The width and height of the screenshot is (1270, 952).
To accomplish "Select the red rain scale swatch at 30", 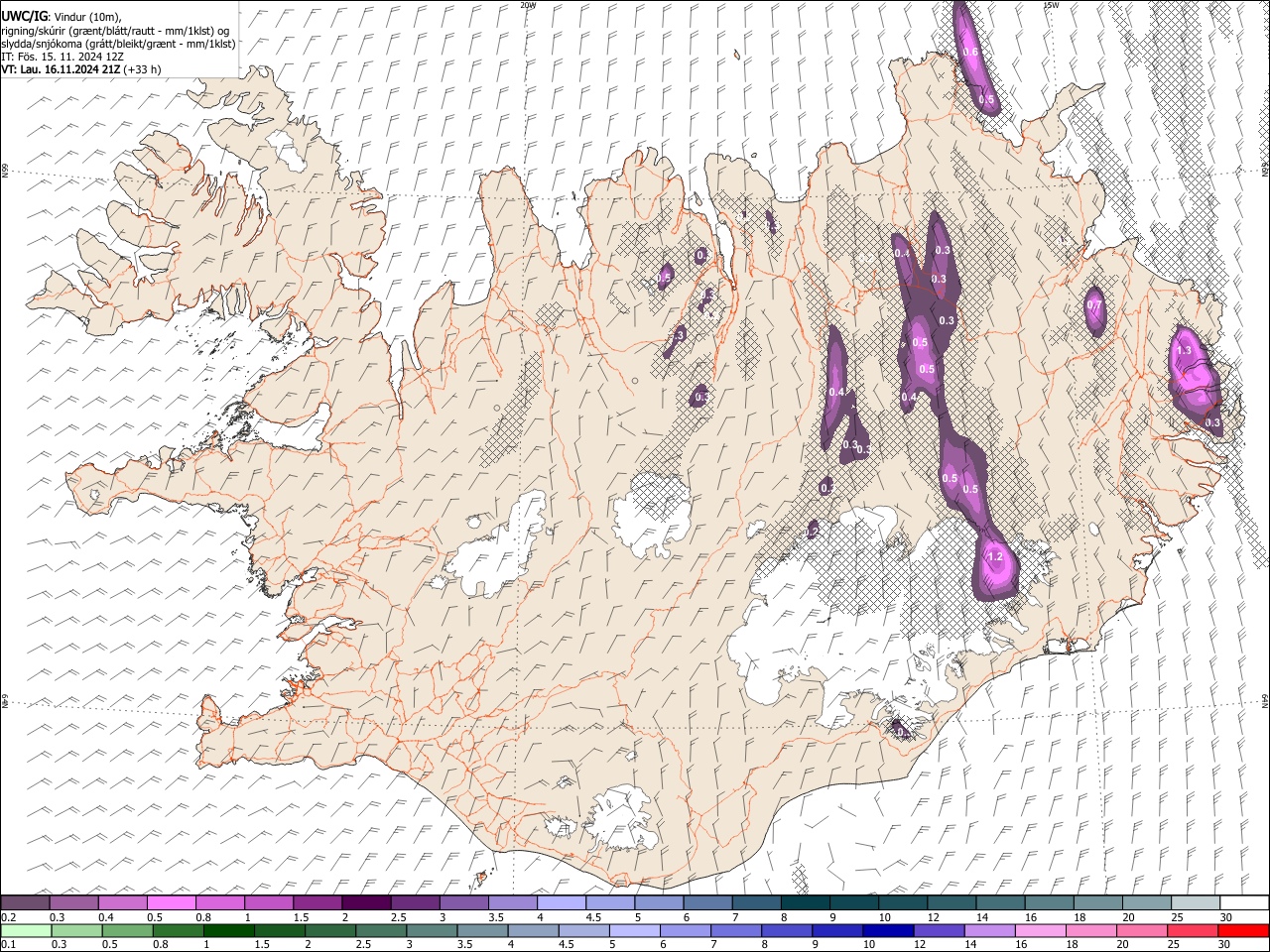I will (x=1244, y=931).
